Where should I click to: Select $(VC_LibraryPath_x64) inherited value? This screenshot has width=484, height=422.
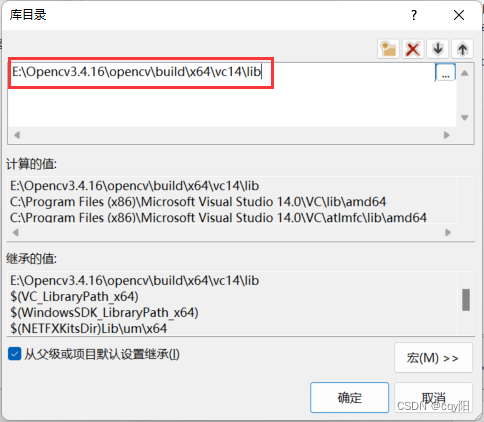(x=74, y=297)
